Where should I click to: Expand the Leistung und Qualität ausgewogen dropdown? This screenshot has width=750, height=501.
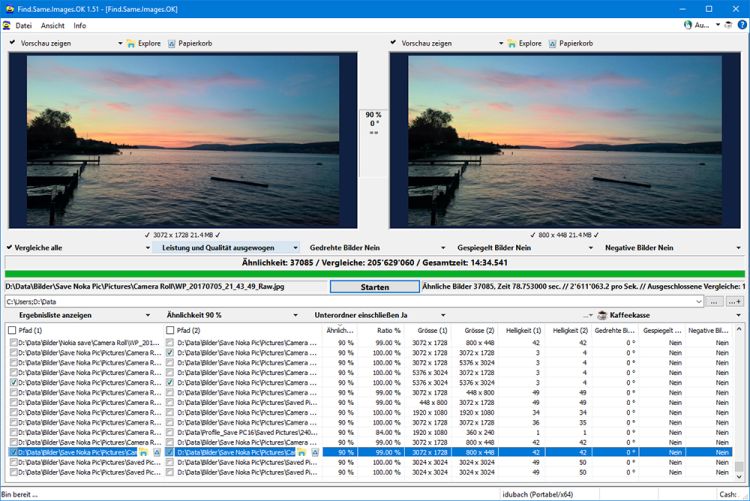pyautogui.click(x=226, y=247)
